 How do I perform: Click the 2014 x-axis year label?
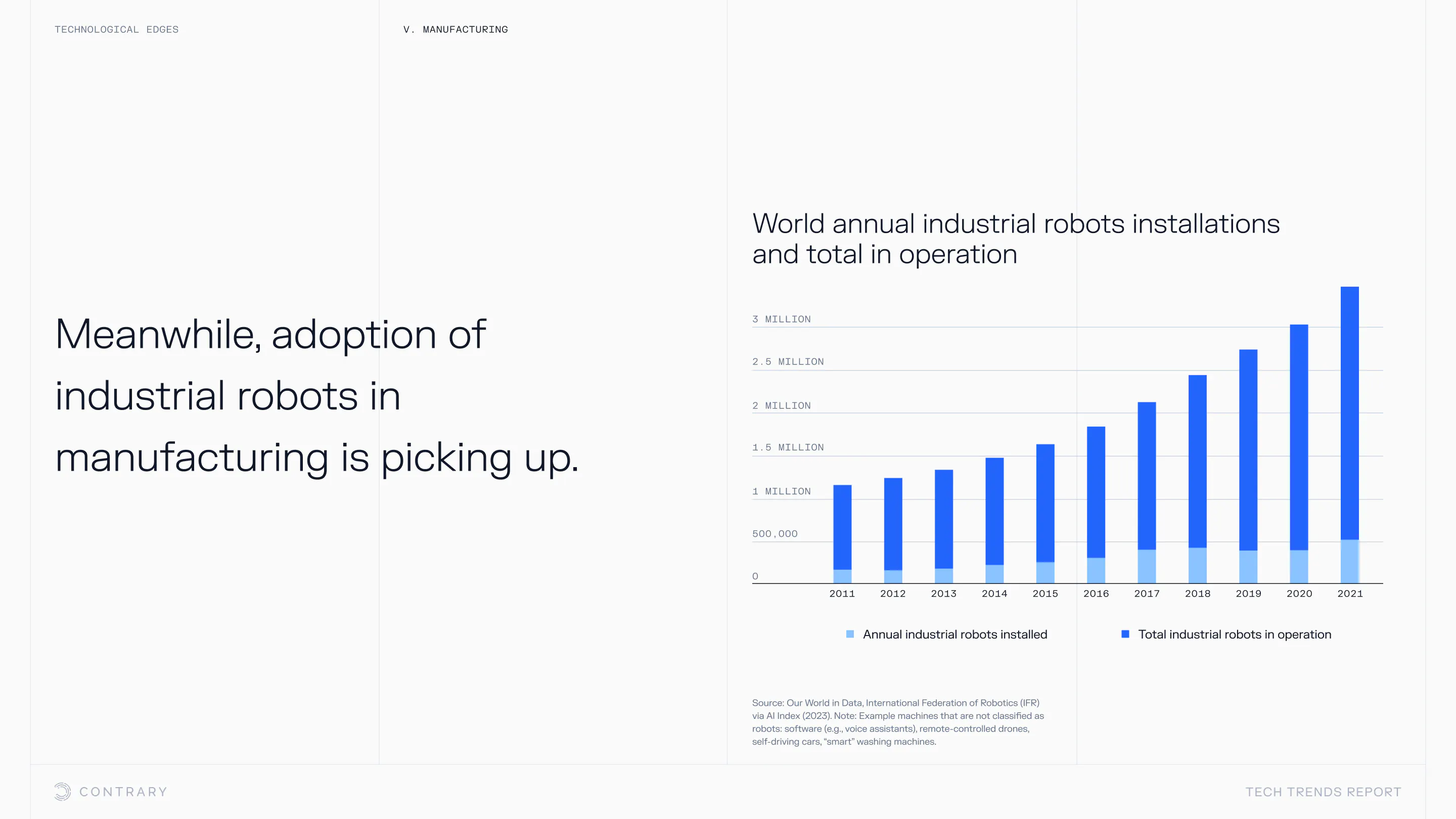click(x=994, y=594)
